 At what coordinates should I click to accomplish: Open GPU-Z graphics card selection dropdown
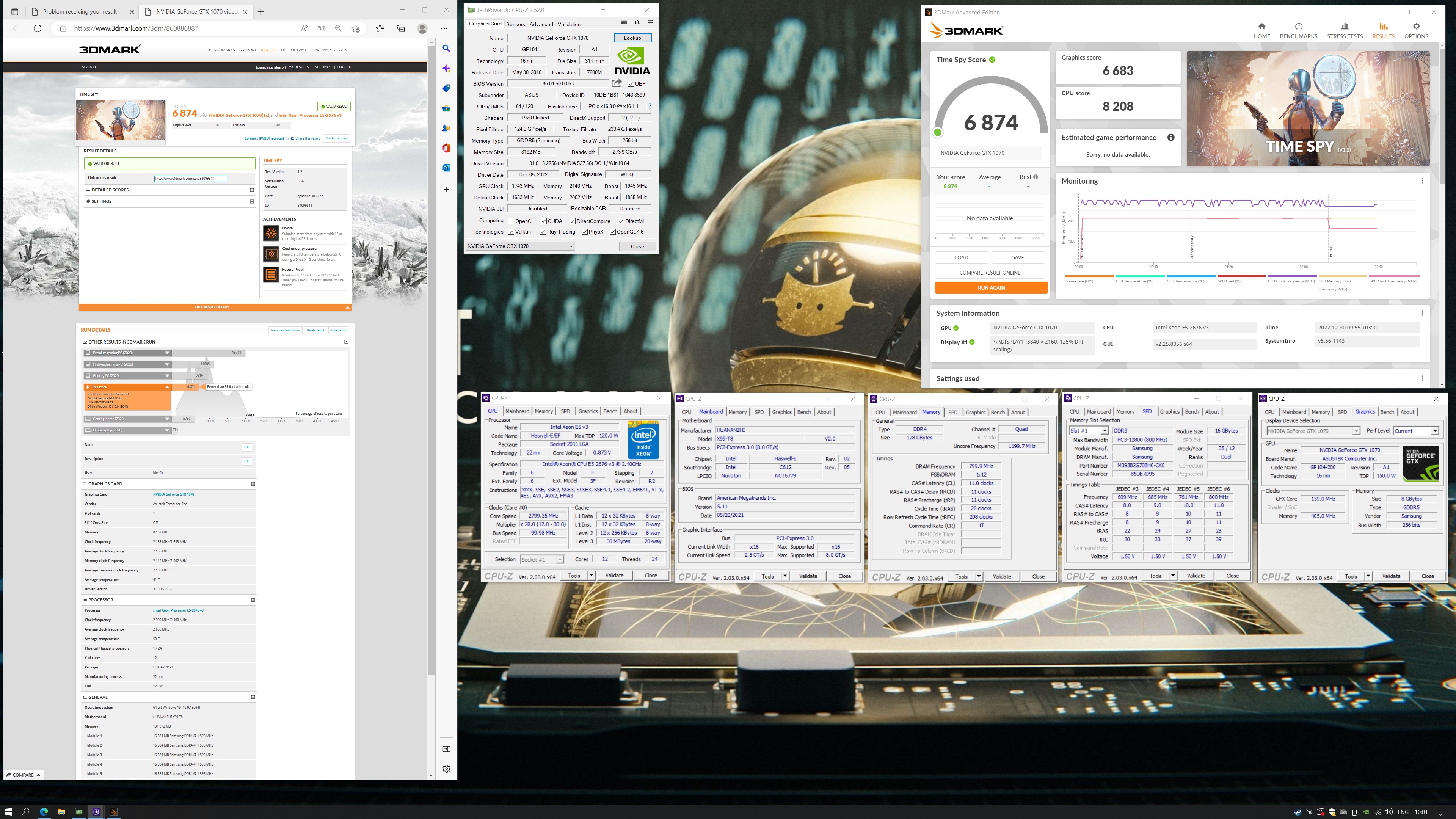click(520, 246)
